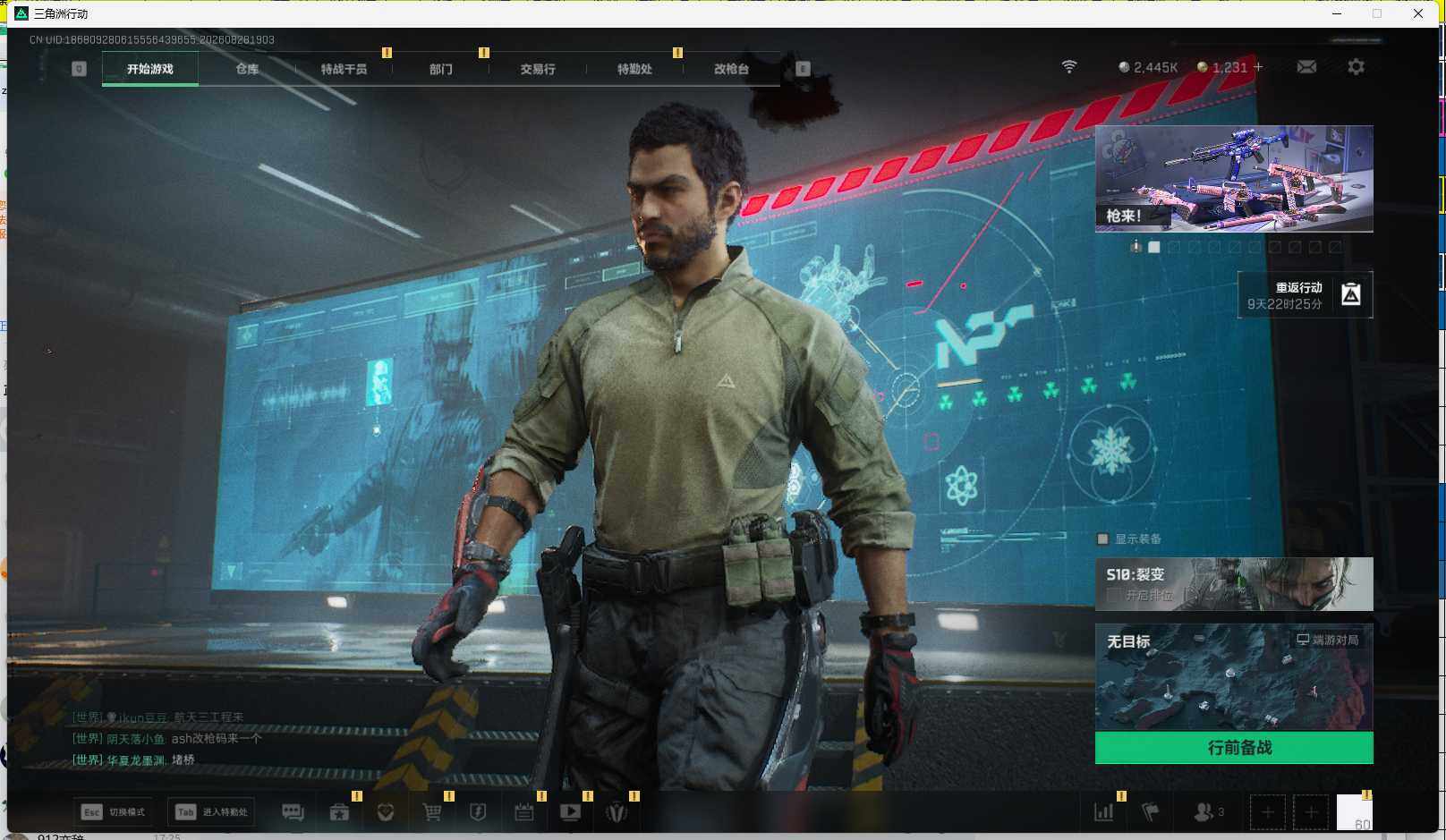
Task: Open the mail inbox envelope
Action: (x=1306, y=67)
